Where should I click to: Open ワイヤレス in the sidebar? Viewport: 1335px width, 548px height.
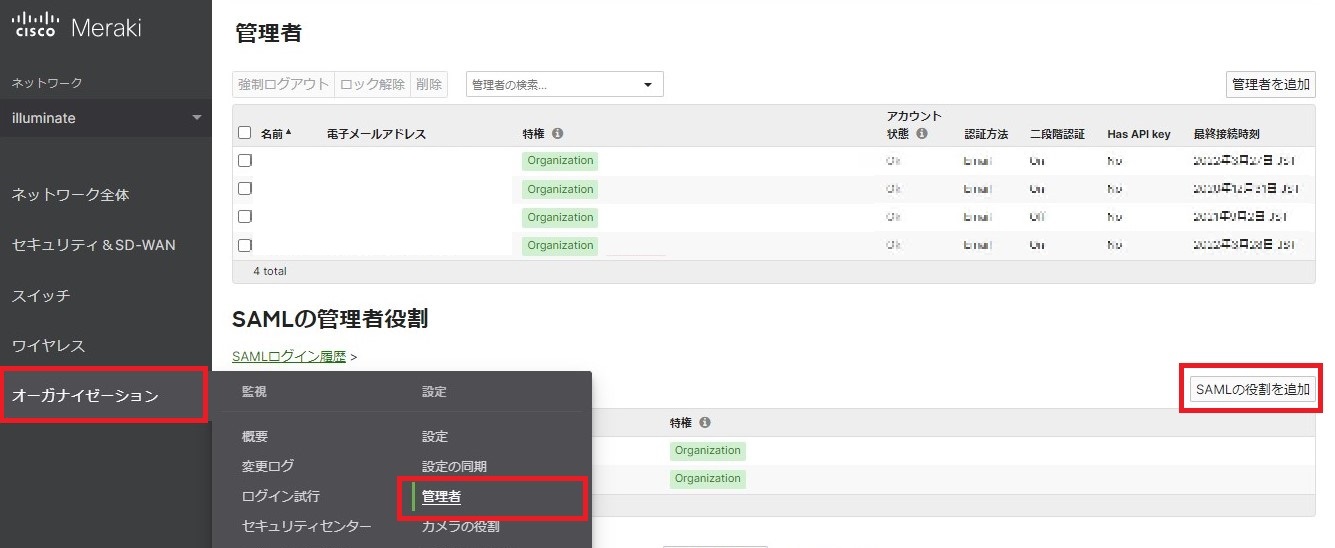click(x=48, y=346)
